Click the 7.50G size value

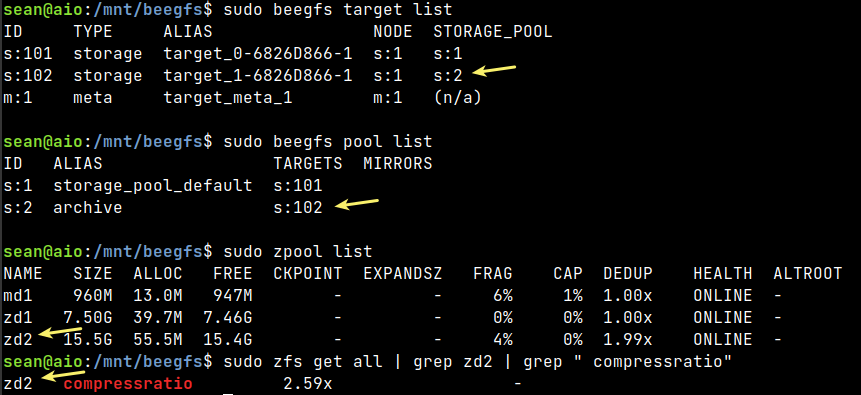tap(88, 318)
